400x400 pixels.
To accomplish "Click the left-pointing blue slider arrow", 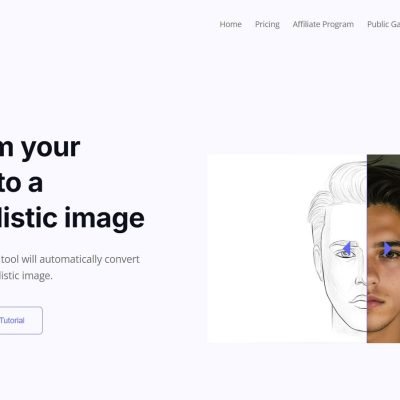I will (347, 249).
